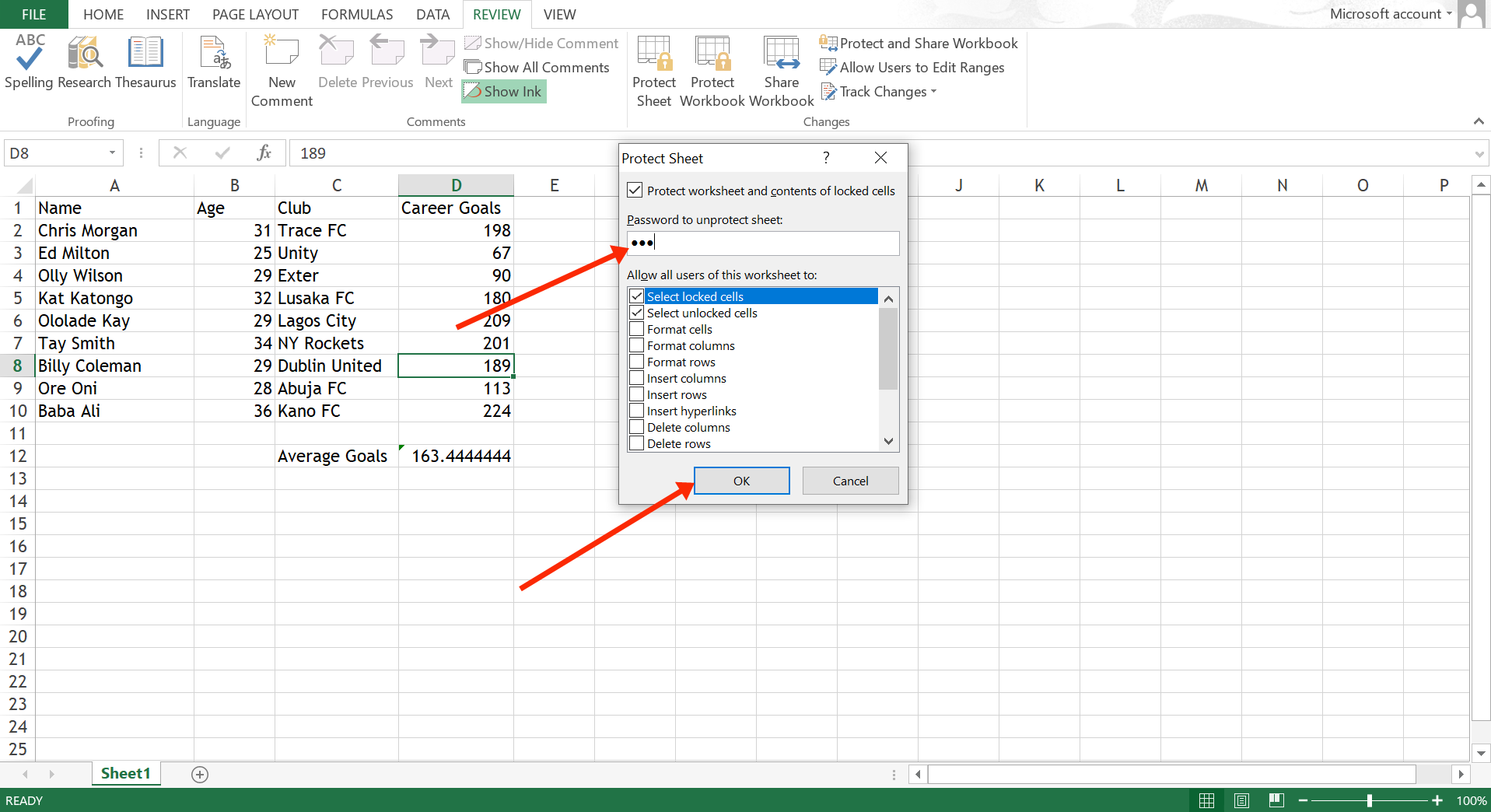The height and width of the screenshot is (812, 1491).
Task: Enable Format rows permission
Action: coord(636,362)
